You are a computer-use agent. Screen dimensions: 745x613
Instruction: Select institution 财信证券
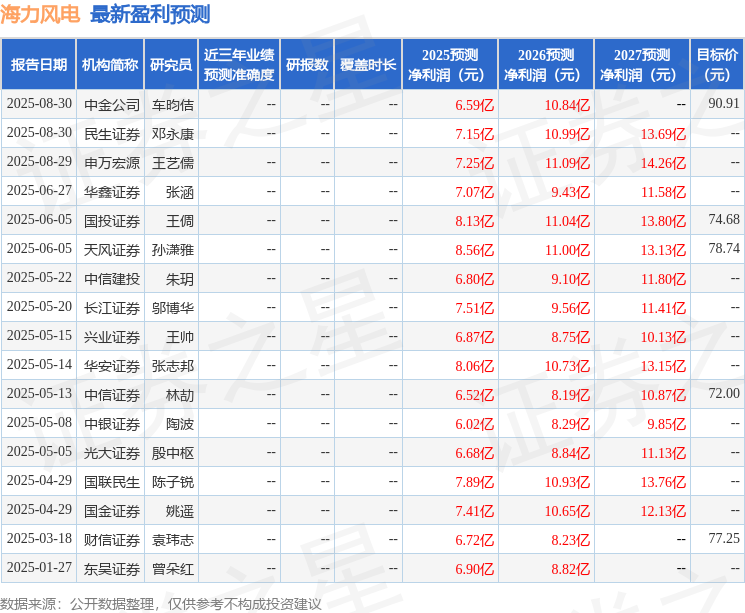tap(112, 540)
